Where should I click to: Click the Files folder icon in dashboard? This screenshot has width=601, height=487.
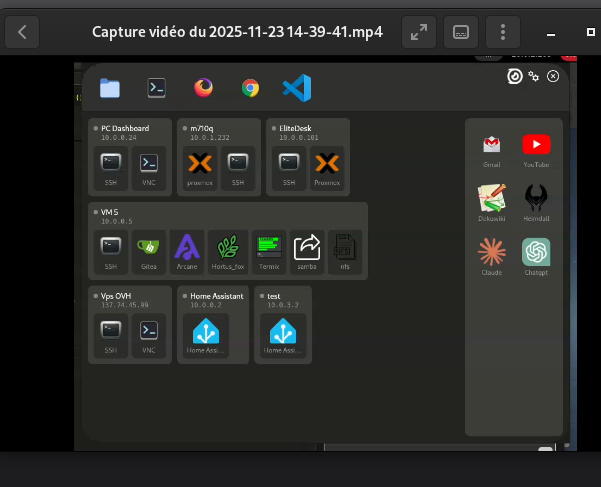110,89
